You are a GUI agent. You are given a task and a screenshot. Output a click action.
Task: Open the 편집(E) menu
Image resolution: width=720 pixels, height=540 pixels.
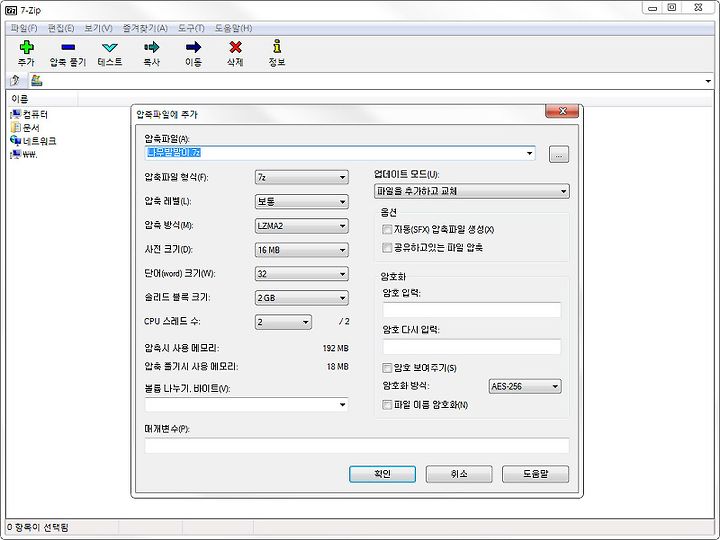point(61,28)
